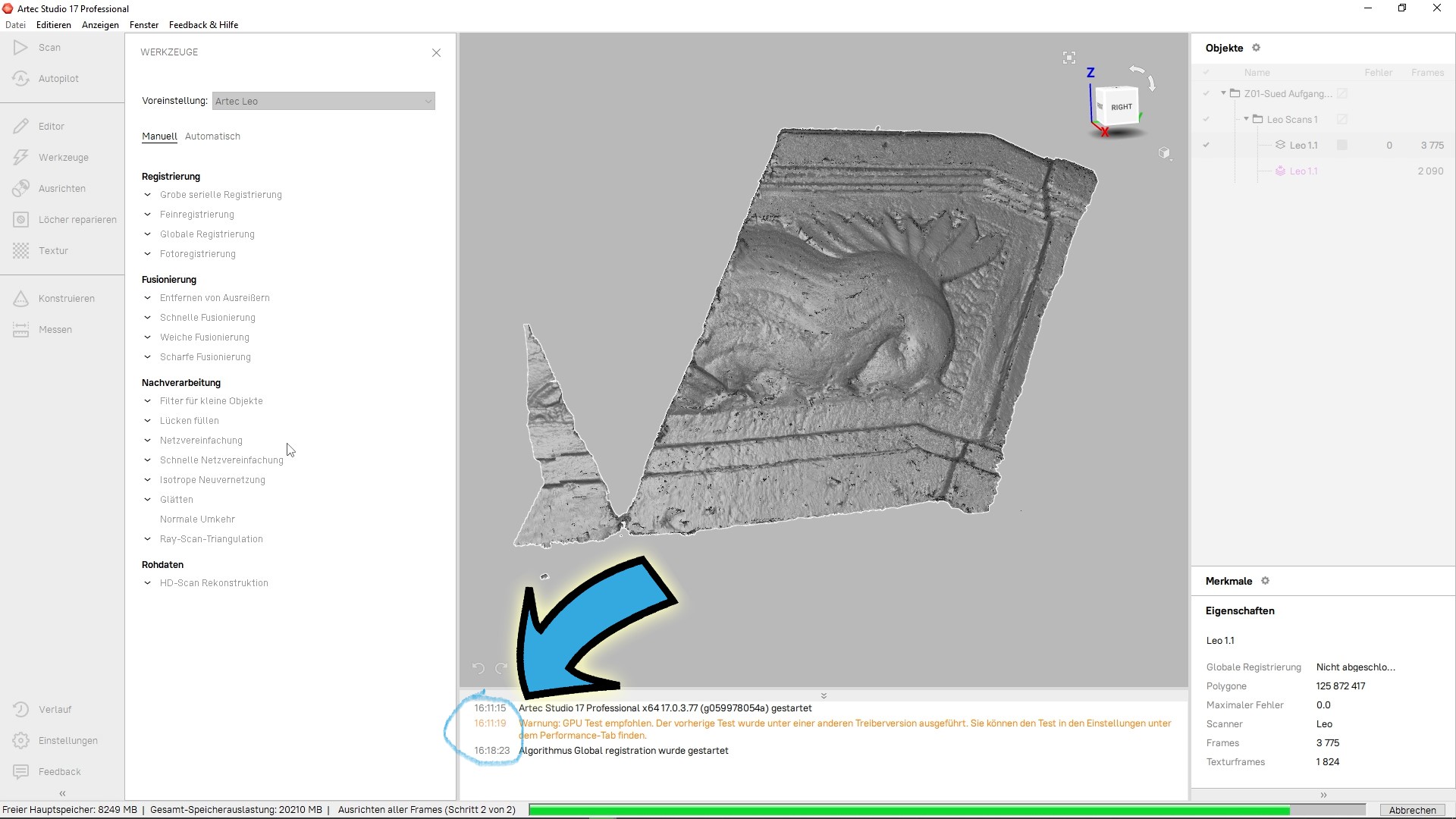Click the RIGHT face of navigation cube
The height and width of the screenshot is (819, 1456).
click(1121, 107)
